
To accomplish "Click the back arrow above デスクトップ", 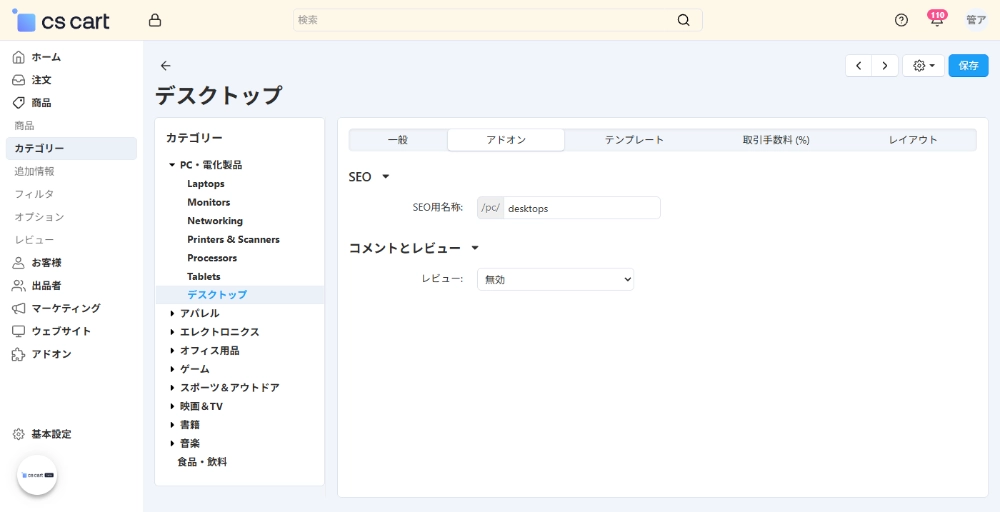I will (166, 66).
